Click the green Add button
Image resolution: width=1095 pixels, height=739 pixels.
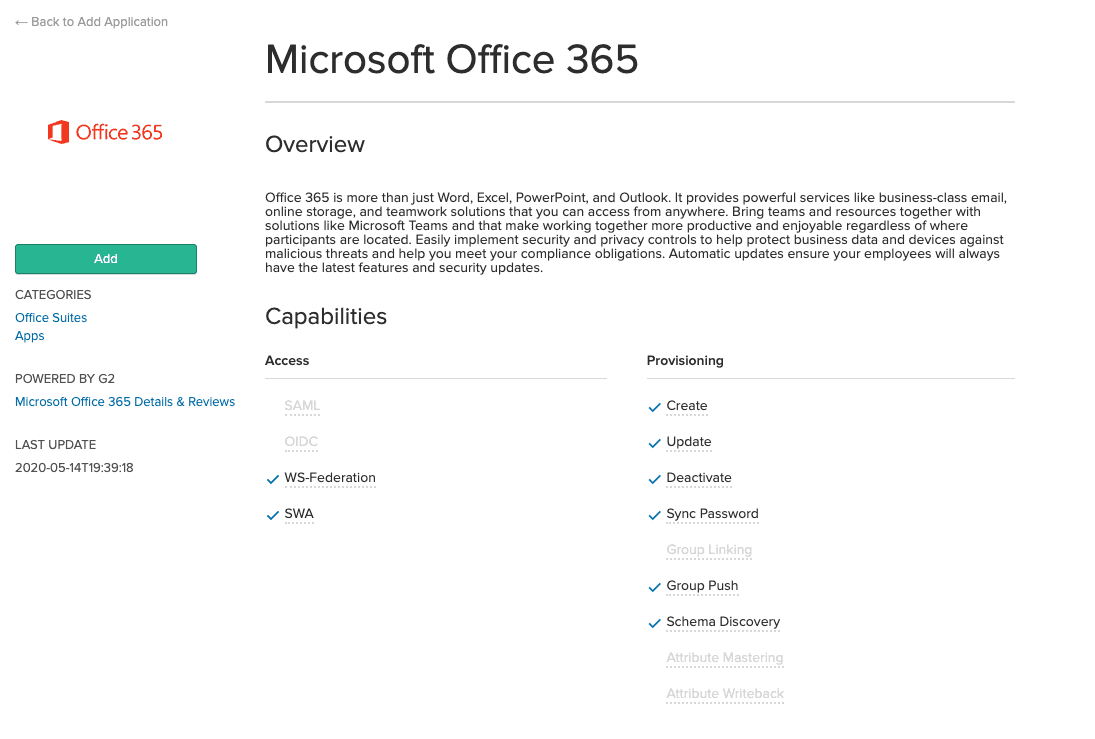coord(105,259)
